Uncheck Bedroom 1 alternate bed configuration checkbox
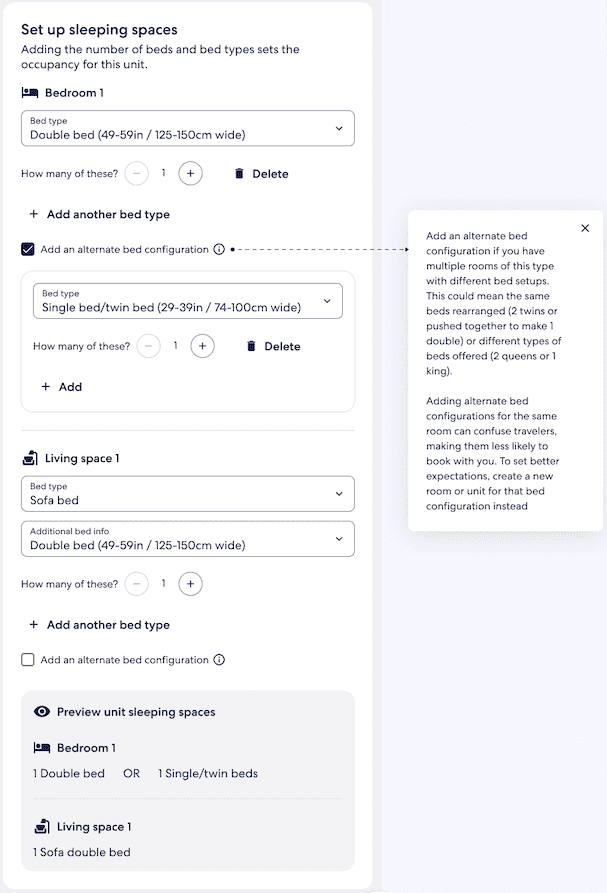607x893 pixels. point(28,250)
